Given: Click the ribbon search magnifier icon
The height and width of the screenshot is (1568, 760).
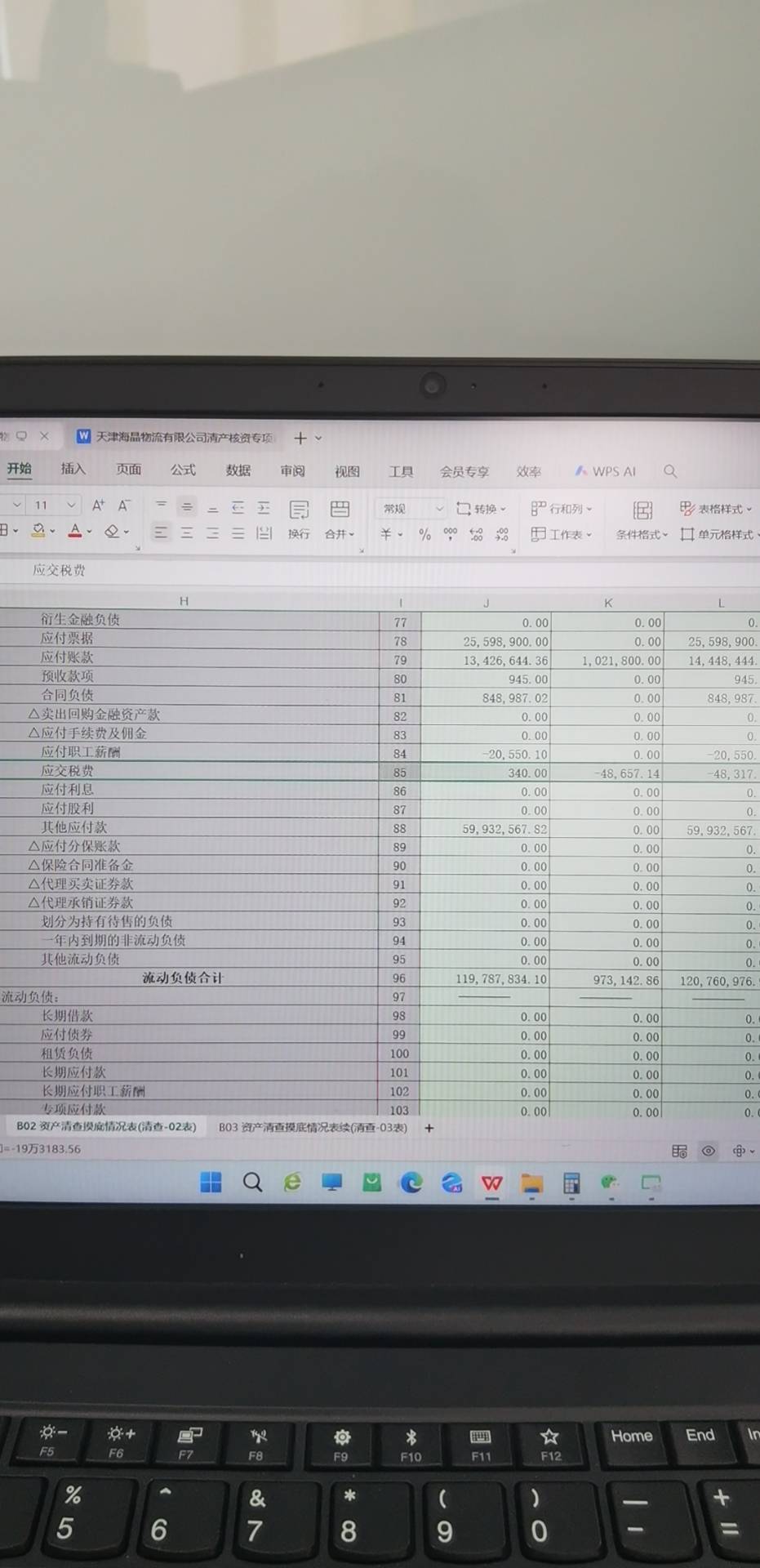Looking at the screenshot, I should (x=670, y=471).
